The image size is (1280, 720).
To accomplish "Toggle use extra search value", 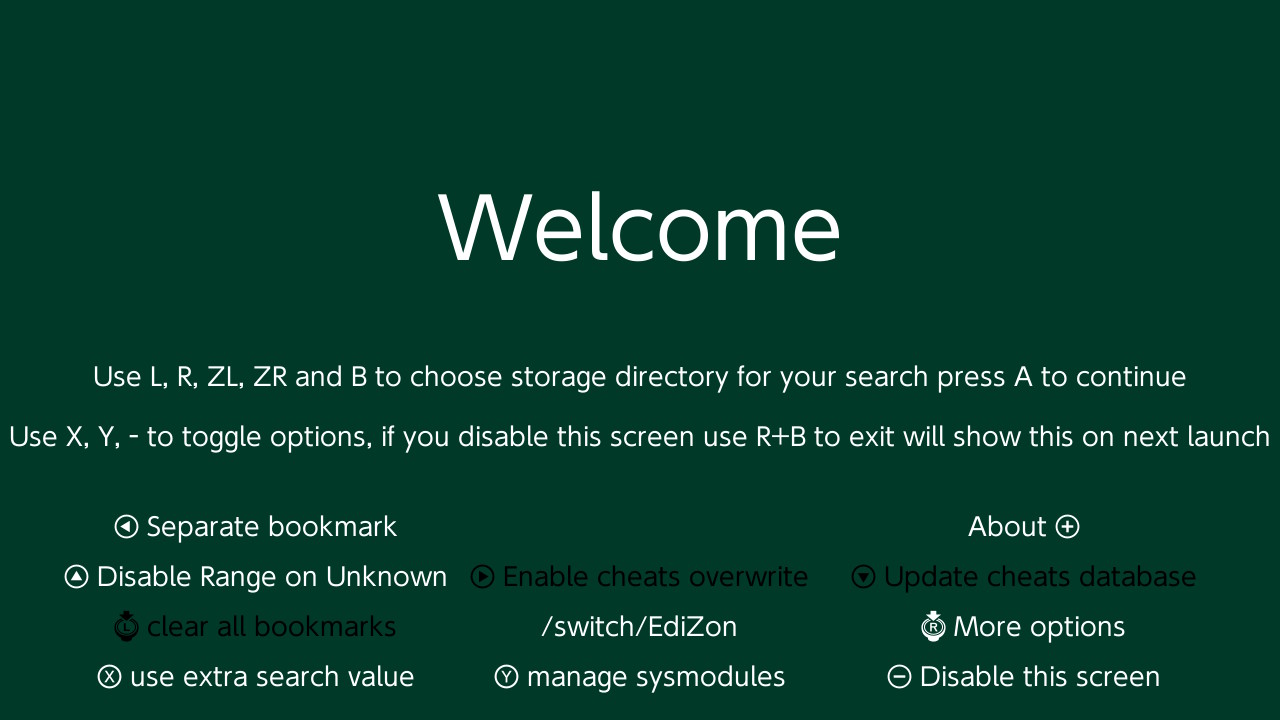I will pos(256,677).
